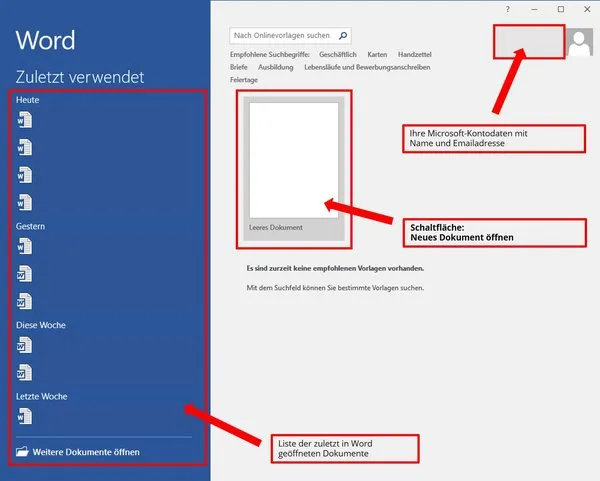
Task: Create a new Leeres Dokument
Action: click(293, 168)
